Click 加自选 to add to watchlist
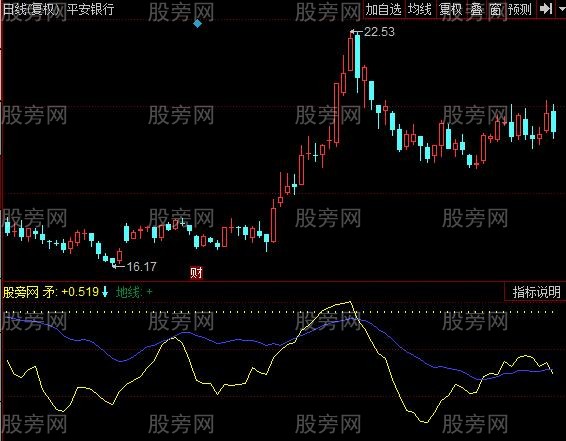Screen dimensions: 566x441 [384, 9]
